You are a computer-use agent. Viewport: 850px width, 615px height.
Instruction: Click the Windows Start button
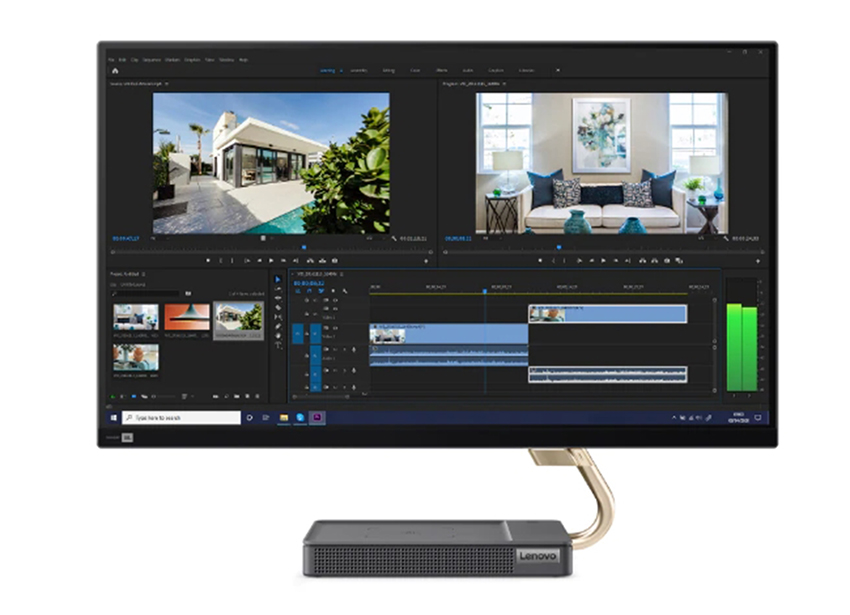click(x=114, y=417)
